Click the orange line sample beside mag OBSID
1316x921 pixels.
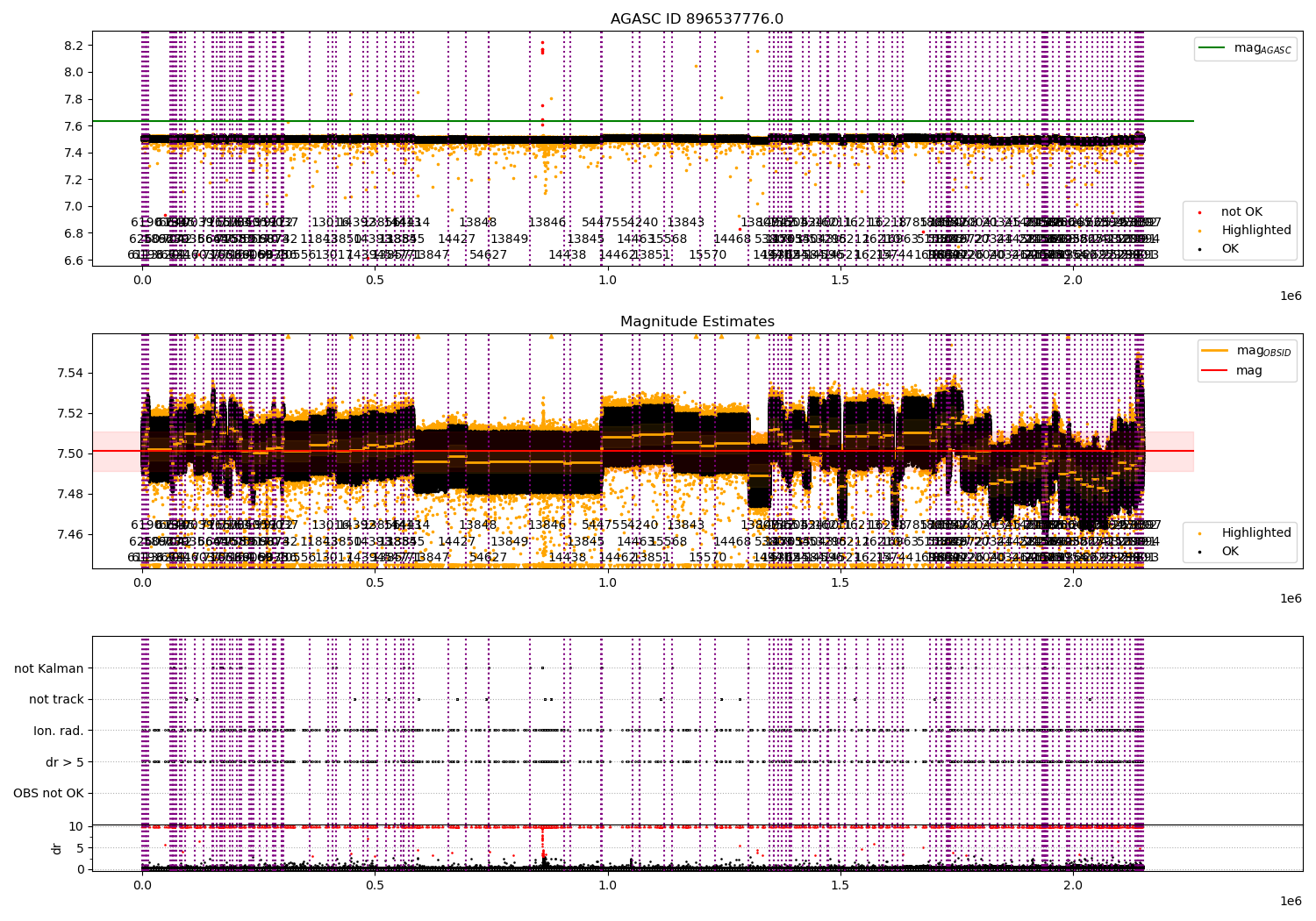point(1214,351)
